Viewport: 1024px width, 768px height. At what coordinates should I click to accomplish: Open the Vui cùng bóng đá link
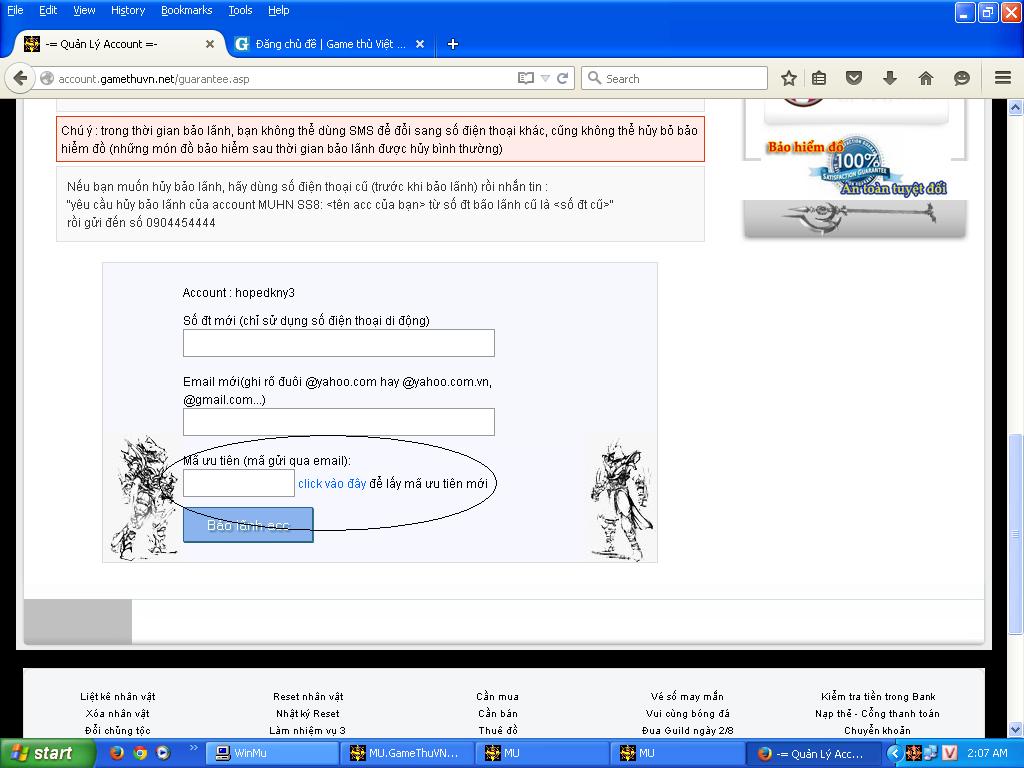pos(688,714)
